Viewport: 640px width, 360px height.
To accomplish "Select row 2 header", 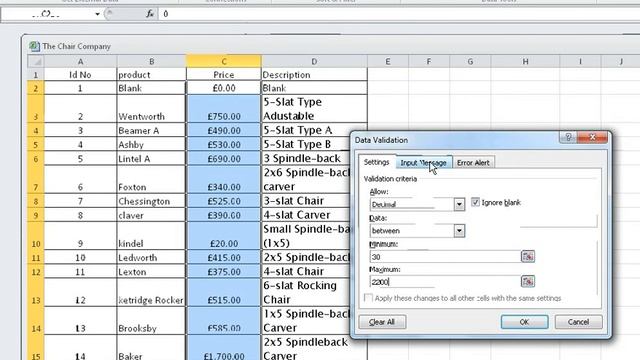I will click(x=36, y=88).
